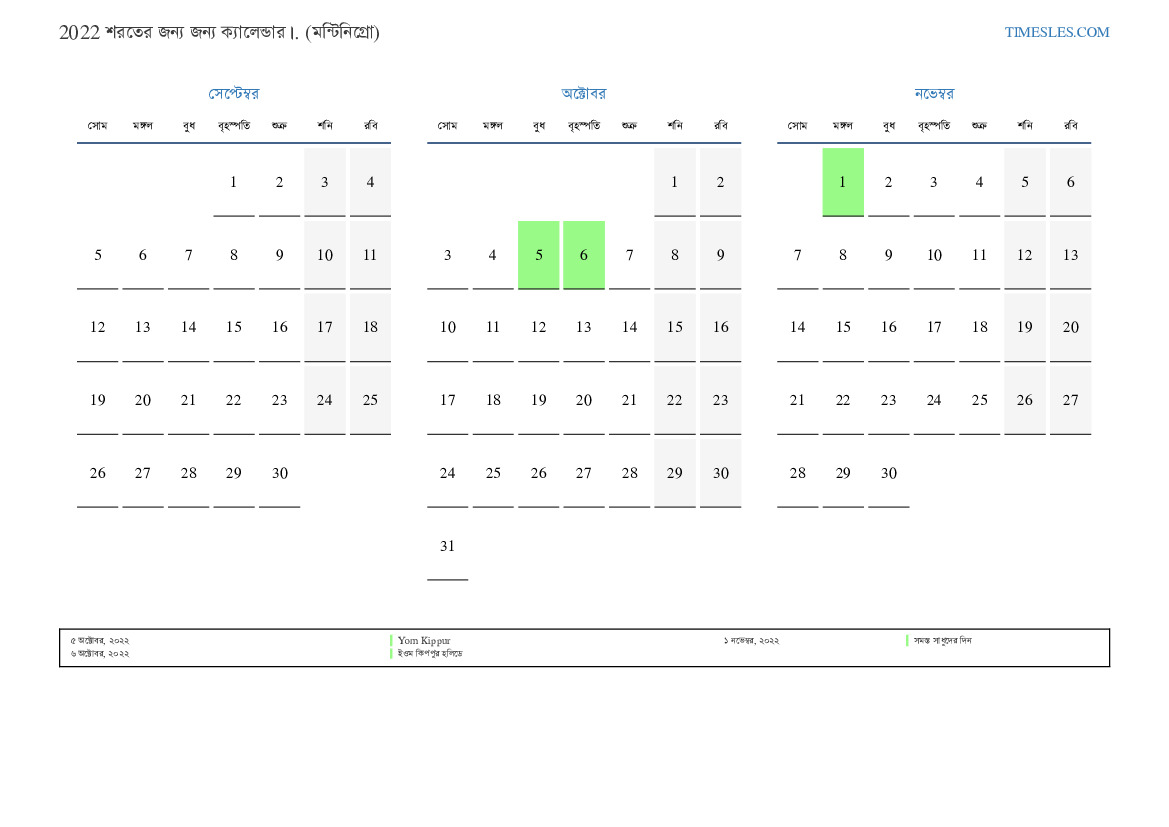1169x827 pixels.
Task: Click the নভেম্বর month heading
Action: 933,94
